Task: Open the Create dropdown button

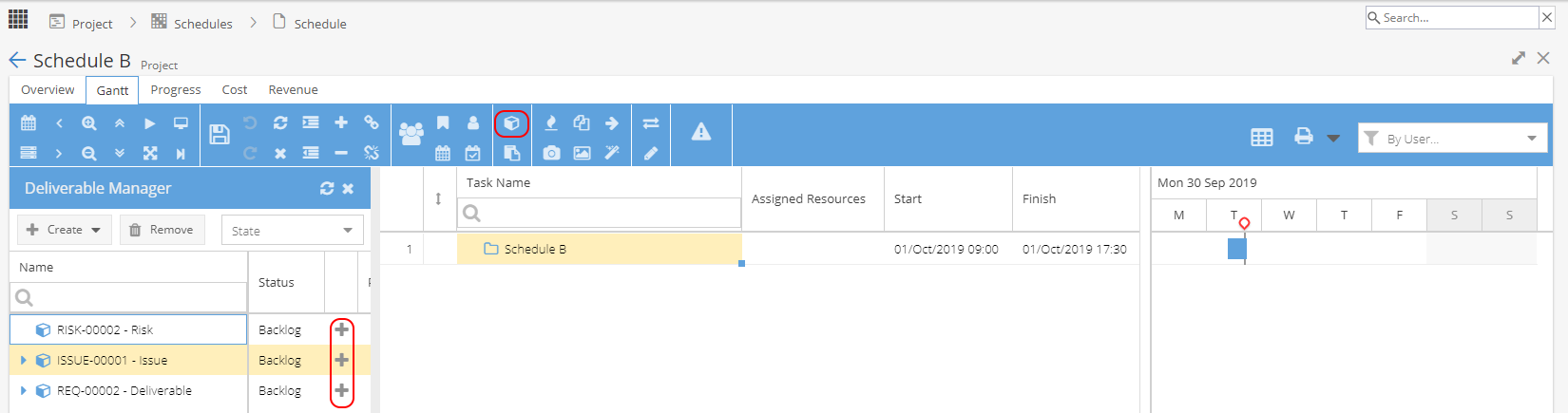Action: (x=65, y=230)
